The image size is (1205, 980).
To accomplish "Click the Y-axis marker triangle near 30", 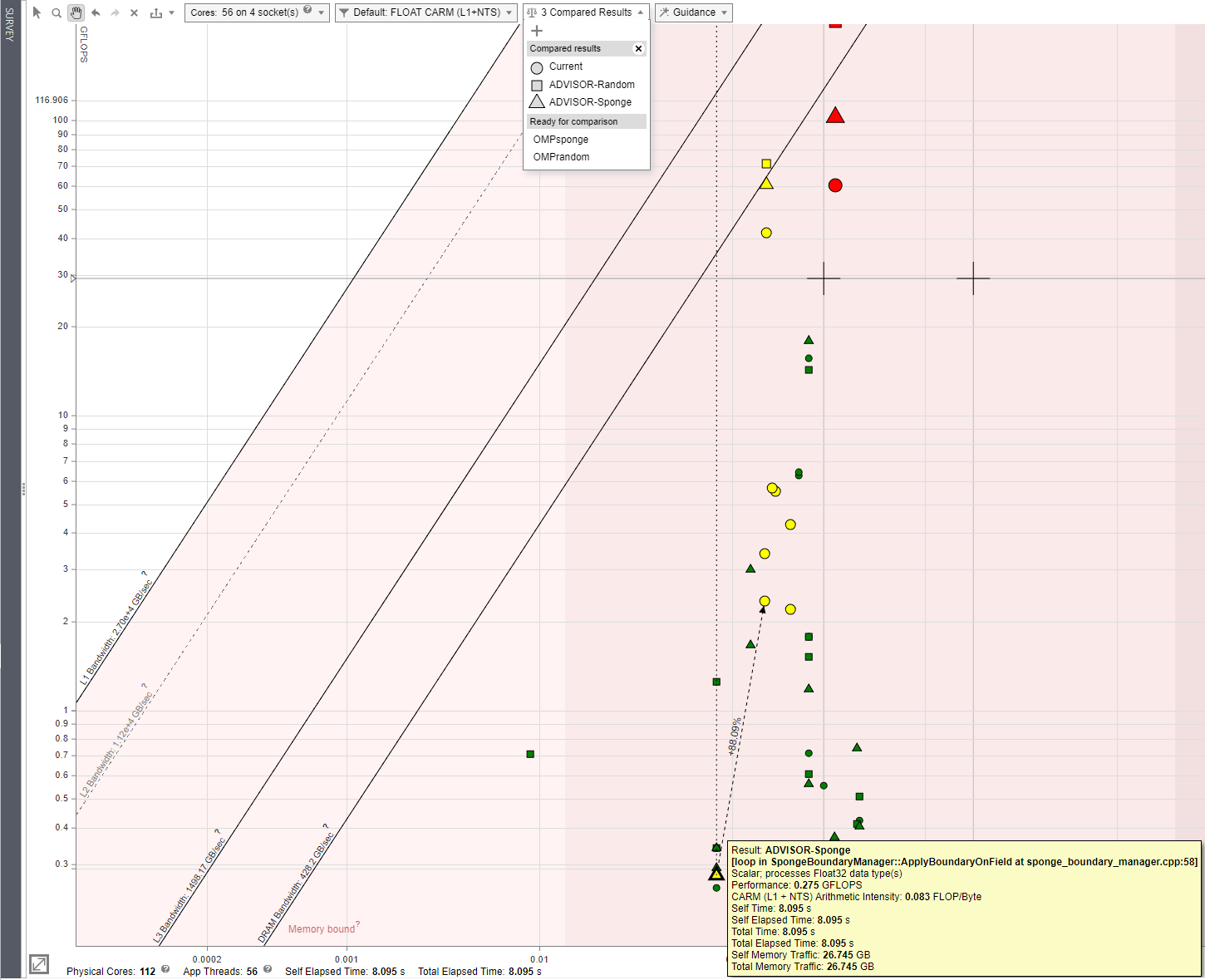I will 74,278.
